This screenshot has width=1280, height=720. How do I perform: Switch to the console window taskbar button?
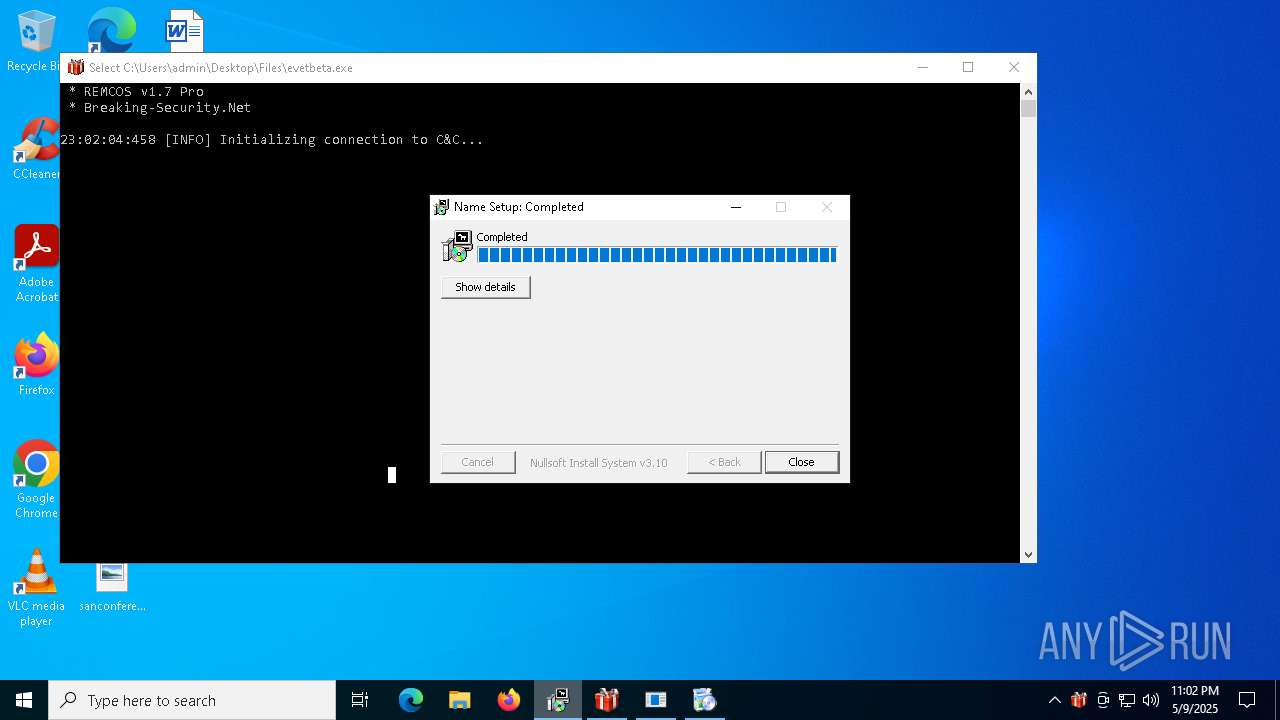click(x=656, y=700)
